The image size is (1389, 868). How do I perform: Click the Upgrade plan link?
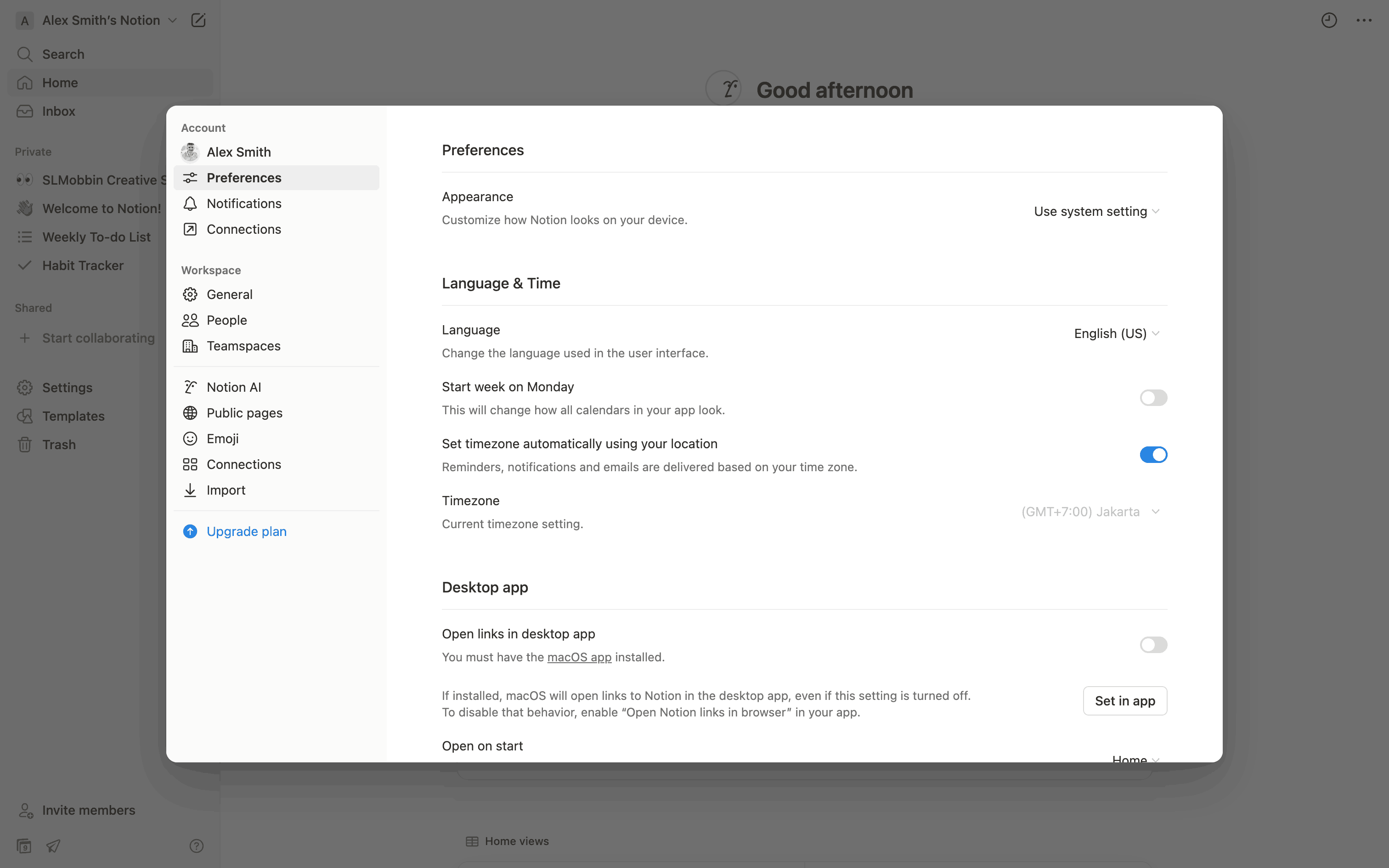pyautogui.click(x=246, y=531)
